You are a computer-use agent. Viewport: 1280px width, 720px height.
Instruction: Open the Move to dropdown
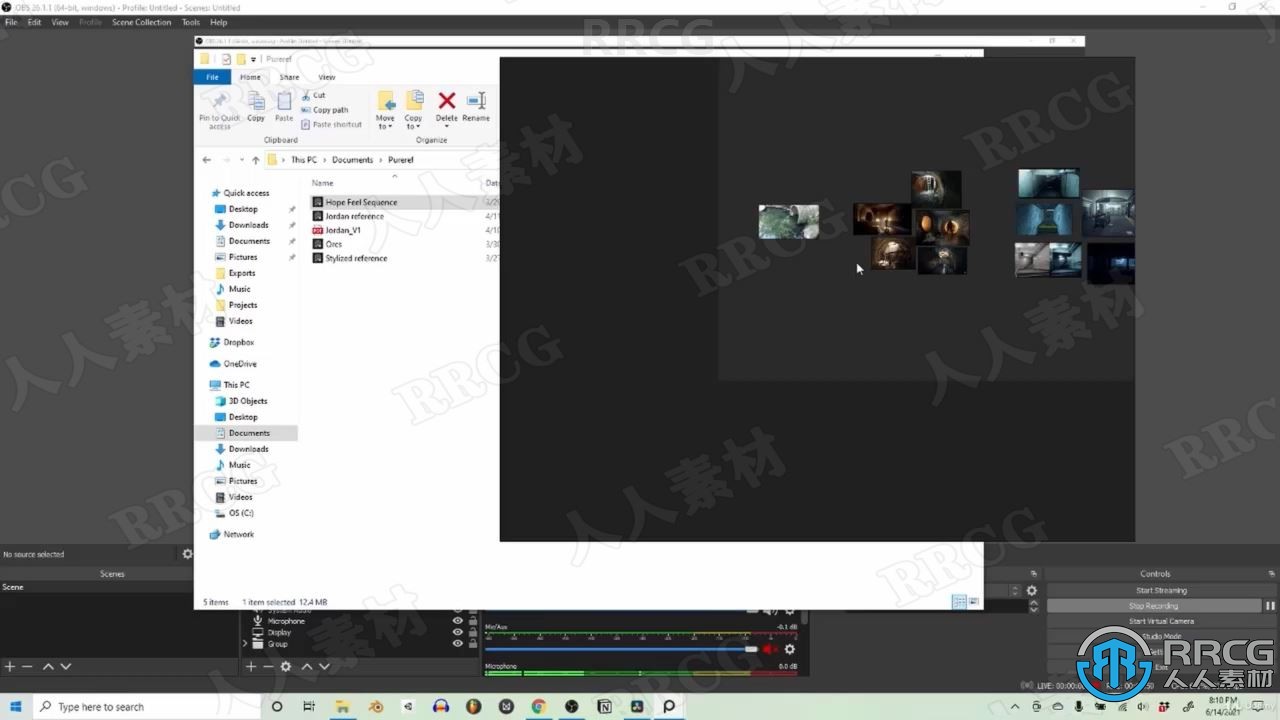(385, 122)
